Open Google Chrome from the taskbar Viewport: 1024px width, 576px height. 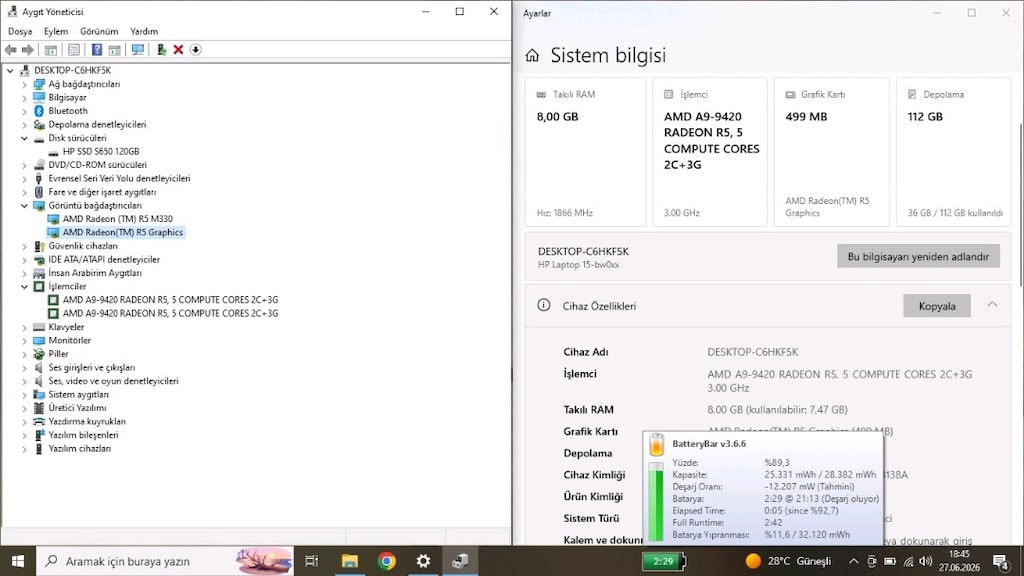[387, 561]
